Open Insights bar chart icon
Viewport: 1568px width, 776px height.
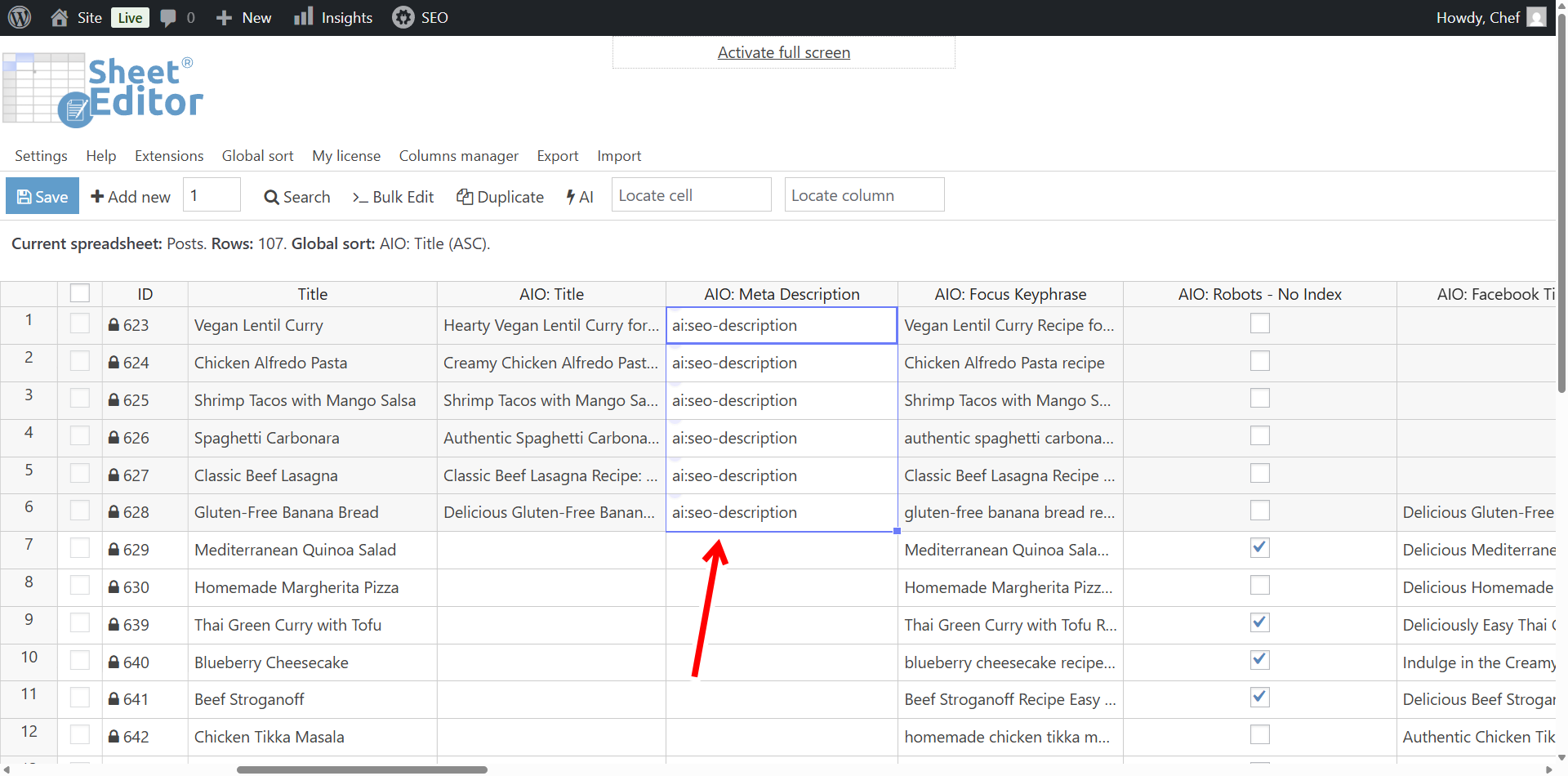tap(304, 16)
